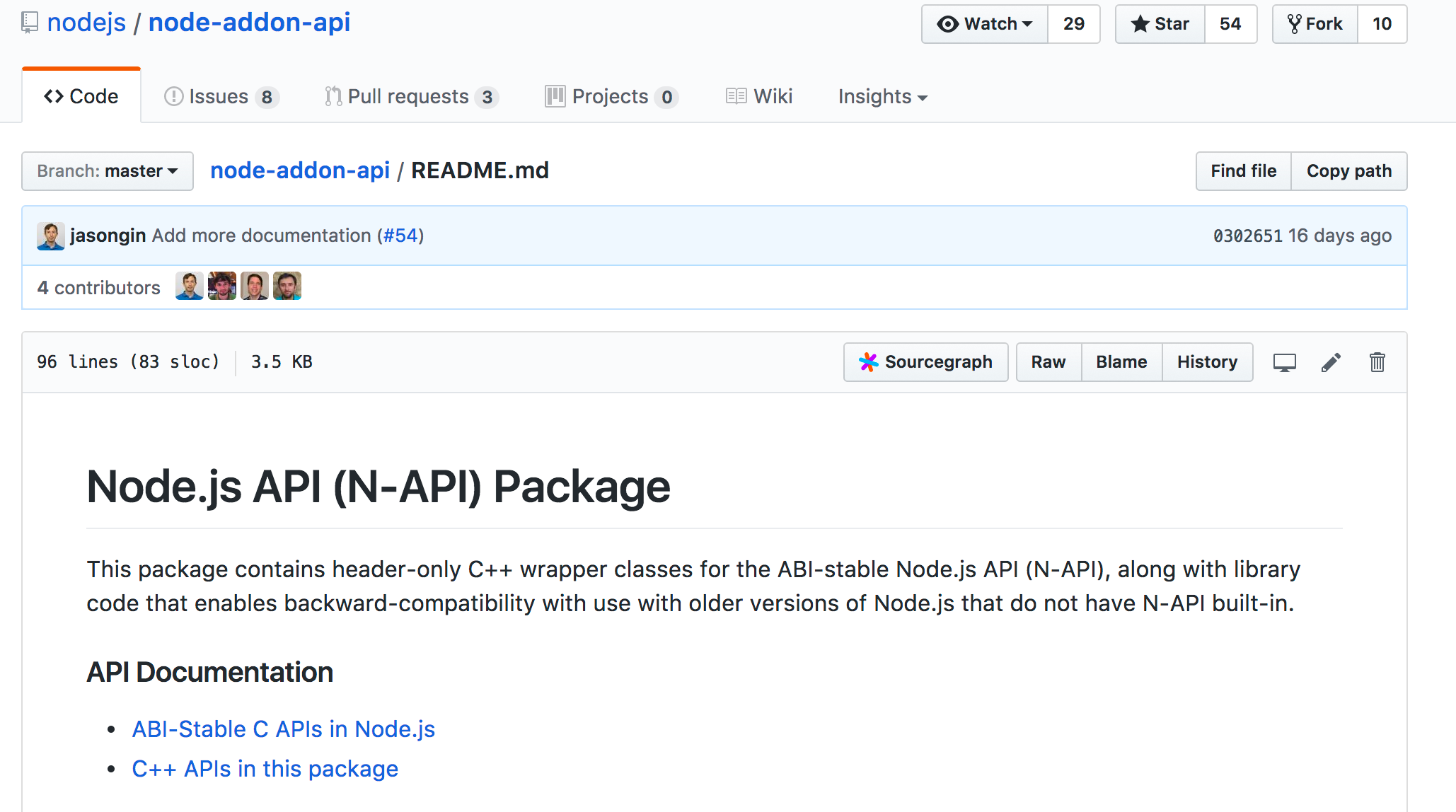Click jasongin's avatar in commit bar

coord(51,236)
